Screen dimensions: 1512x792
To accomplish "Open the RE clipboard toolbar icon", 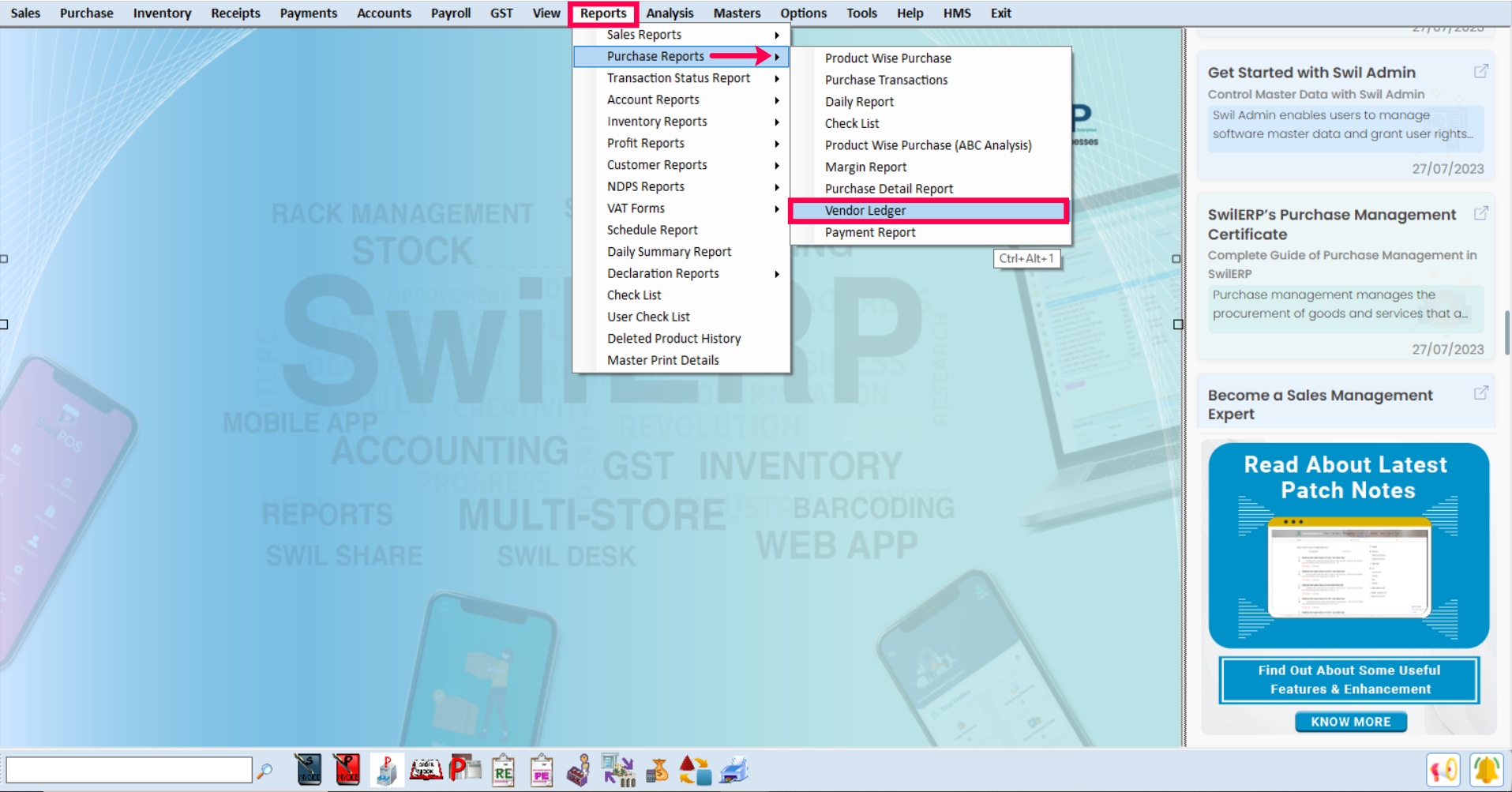I will (x=503, y=770).
